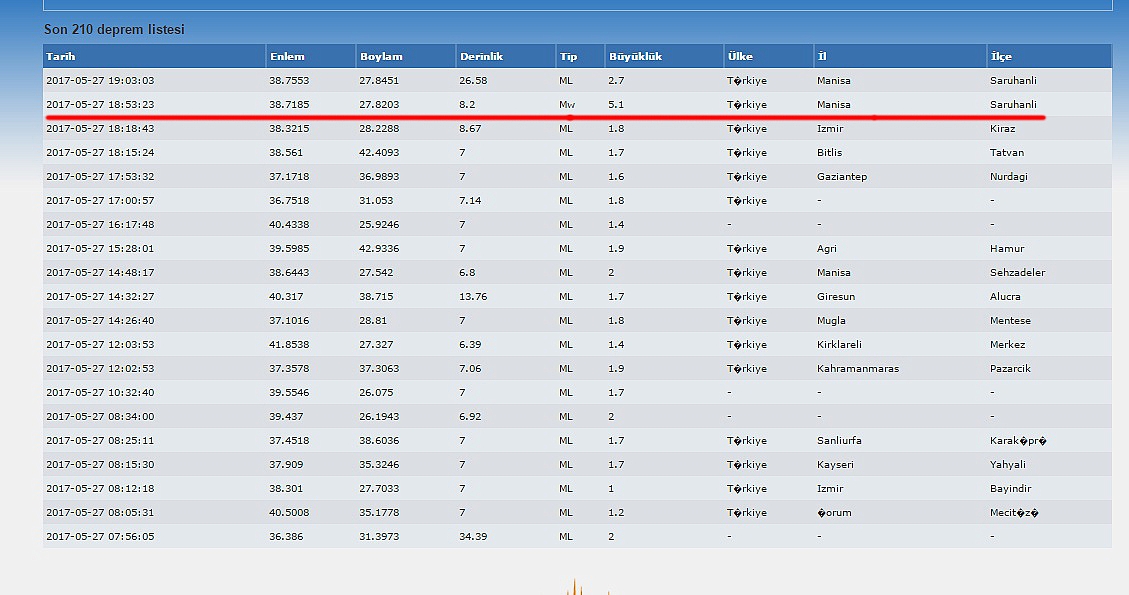Click latitude value 38.7185
This screenshot has width=1129, height=595.
(x=289, y=104)
